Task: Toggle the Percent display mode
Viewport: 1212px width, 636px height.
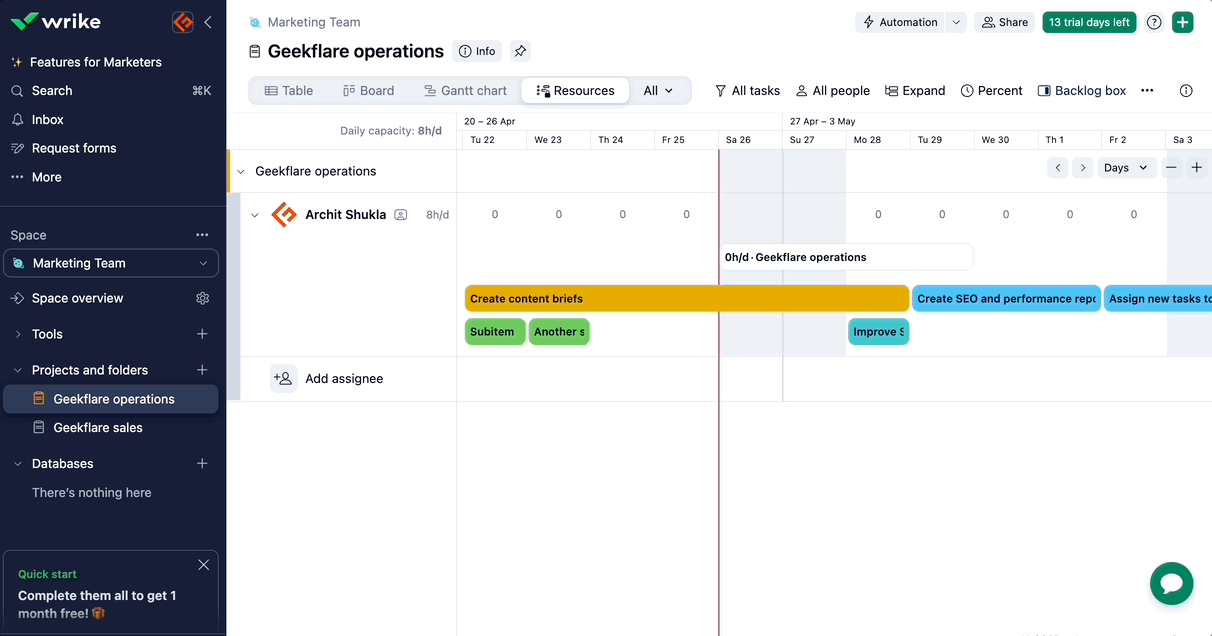Action: 991,91
